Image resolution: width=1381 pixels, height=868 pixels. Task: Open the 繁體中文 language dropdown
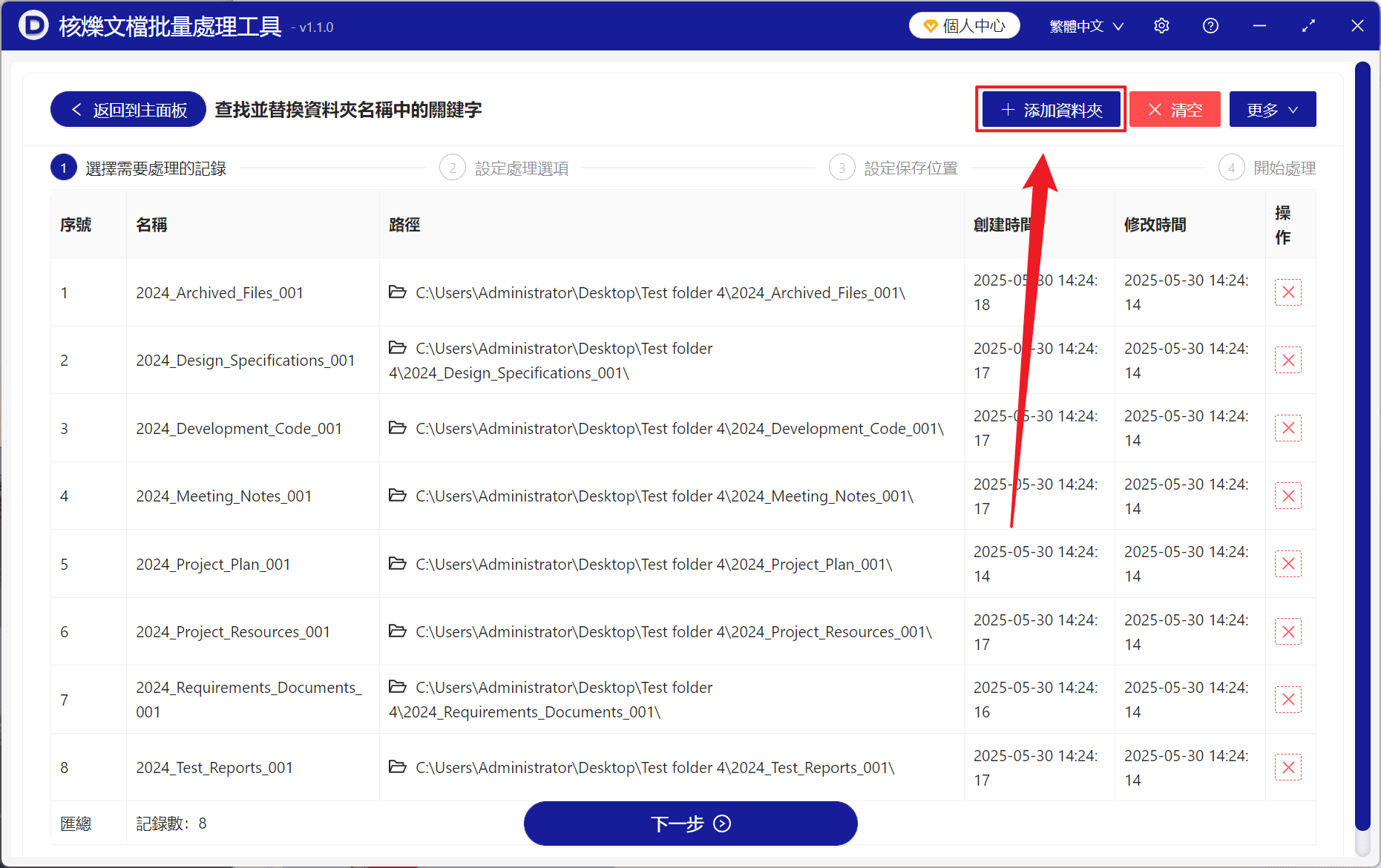tap(1086, 26)
